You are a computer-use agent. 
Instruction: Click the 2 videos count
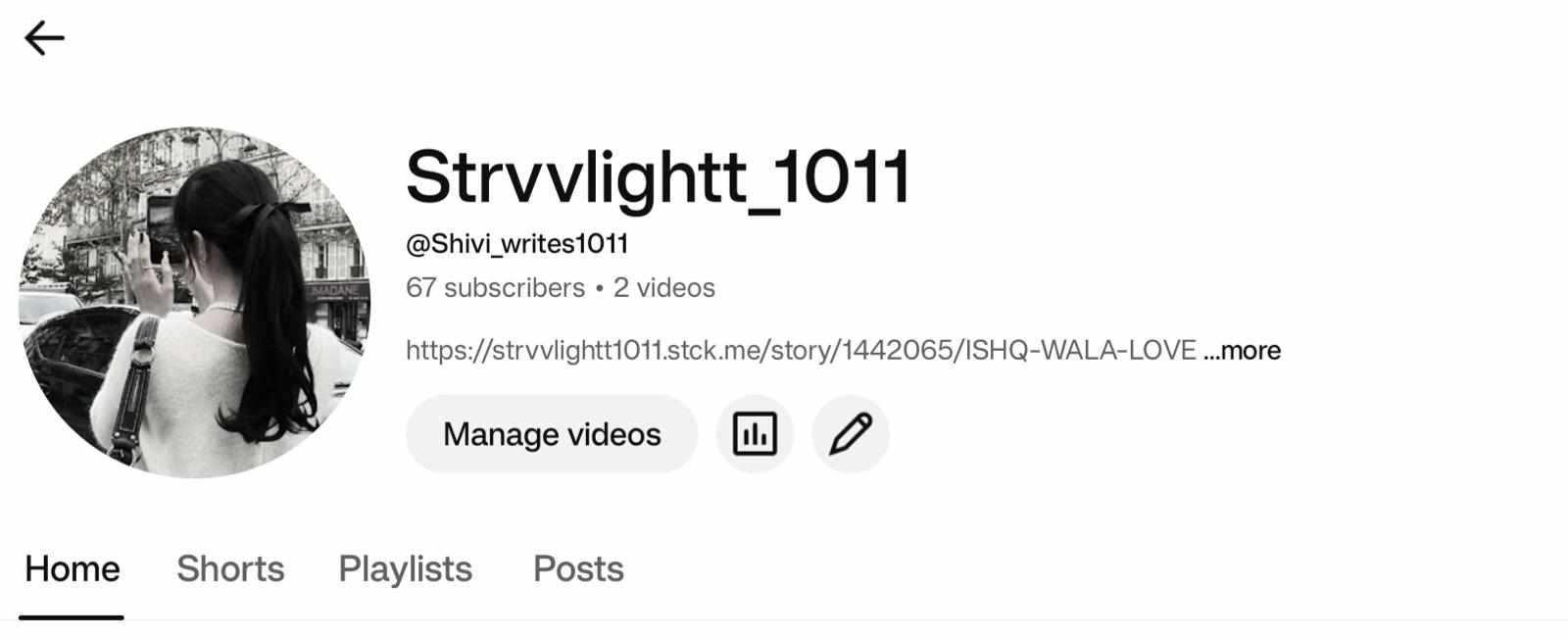click(664, 288)
